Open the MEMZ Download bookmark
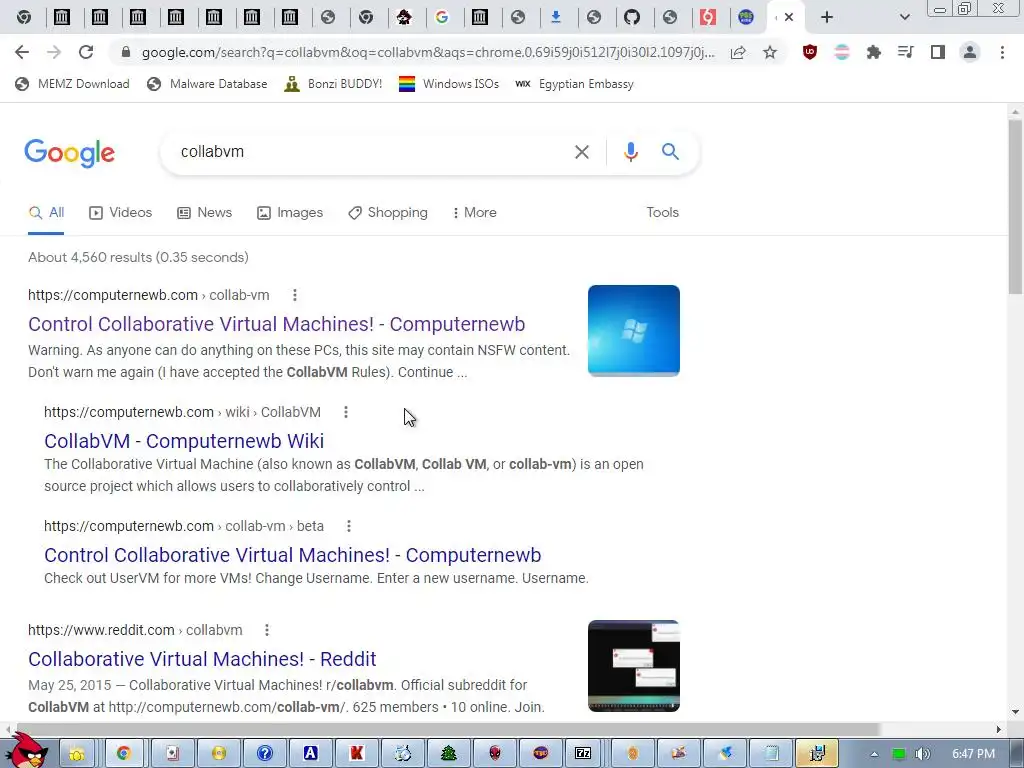 point(72,84)
